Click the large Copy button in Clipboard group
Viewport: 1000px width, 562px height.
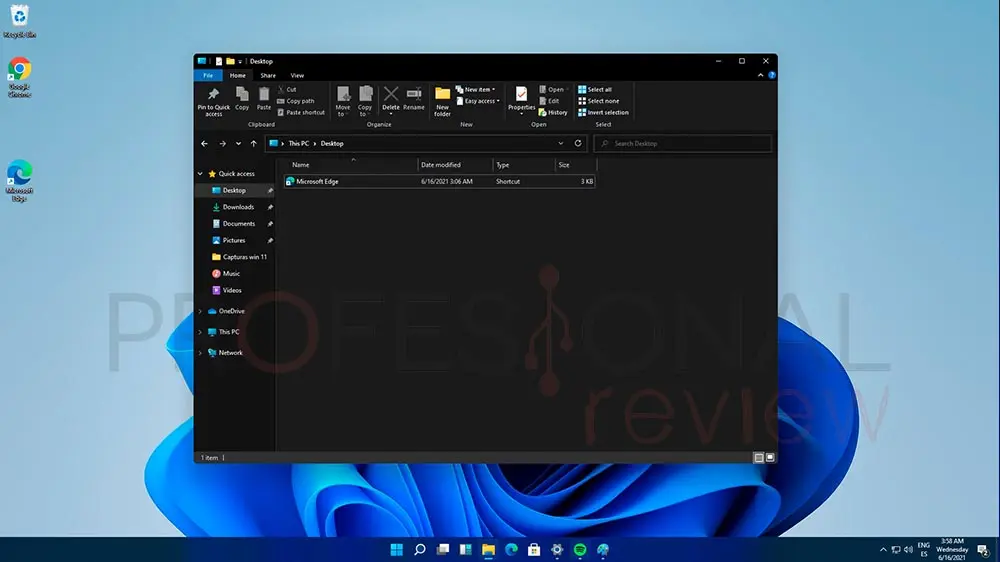tap(242, 99)
